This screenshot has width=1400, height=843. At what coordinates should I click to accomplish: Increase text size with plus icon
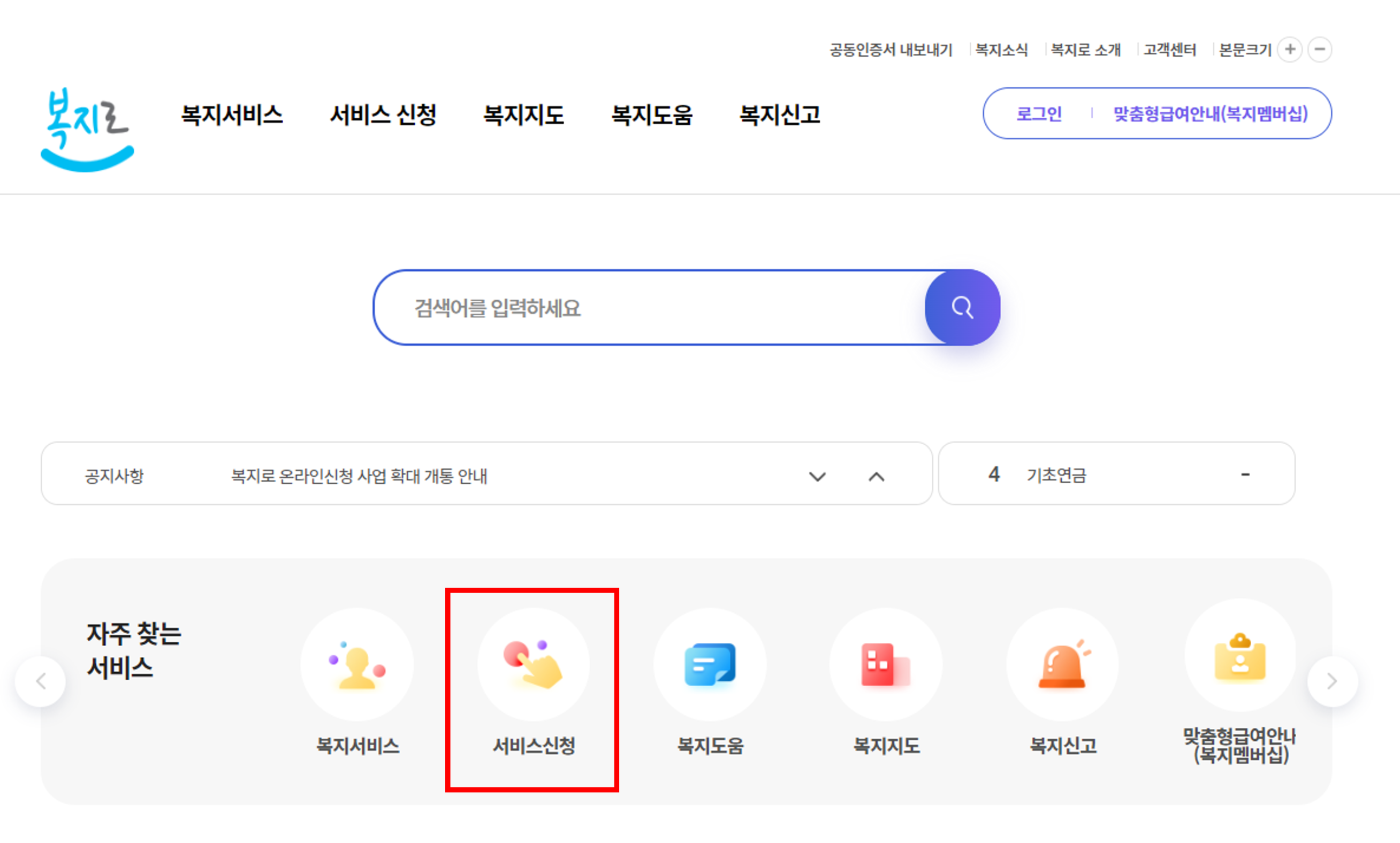[x=1290, y=49]
